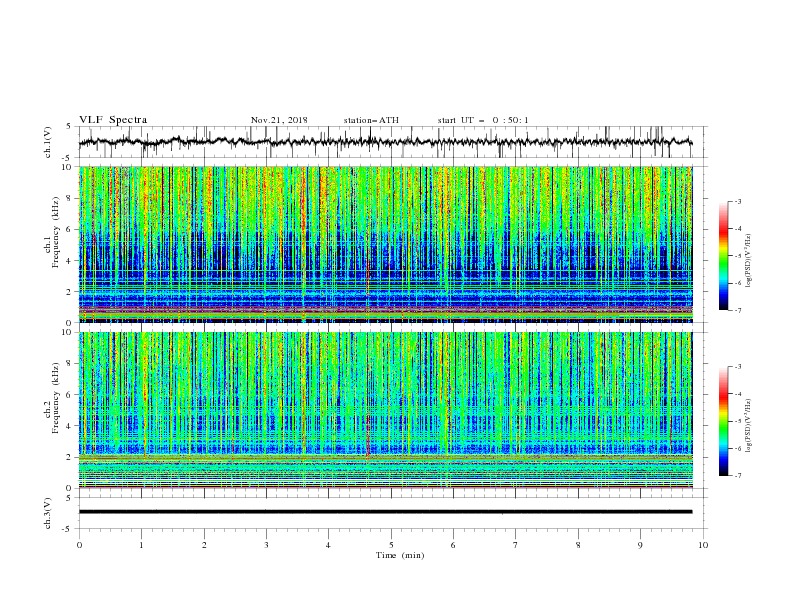Click inside the ch.2 spectrogram panel
This screenshot has width=792, height=612.
coord(386,410)
